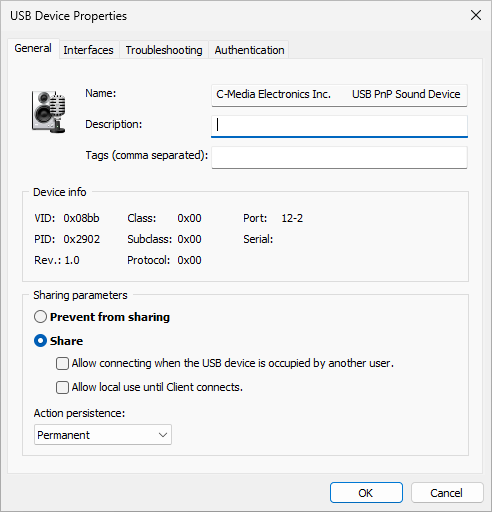Screen dimensions: 492x512
Task: Click the Class value 0x00
Action: click(189, 218)
